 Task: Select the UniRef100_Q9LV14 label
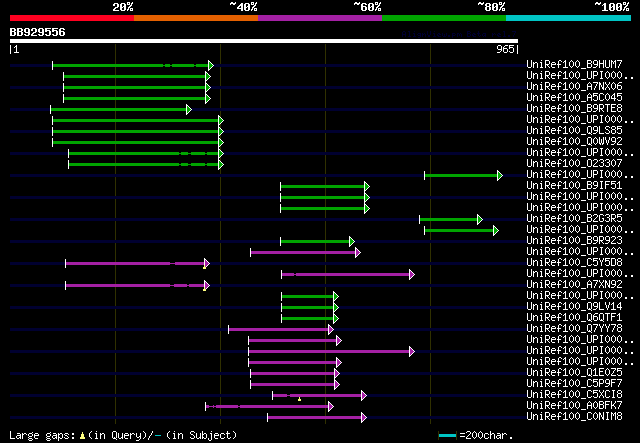tap(574, 307)
